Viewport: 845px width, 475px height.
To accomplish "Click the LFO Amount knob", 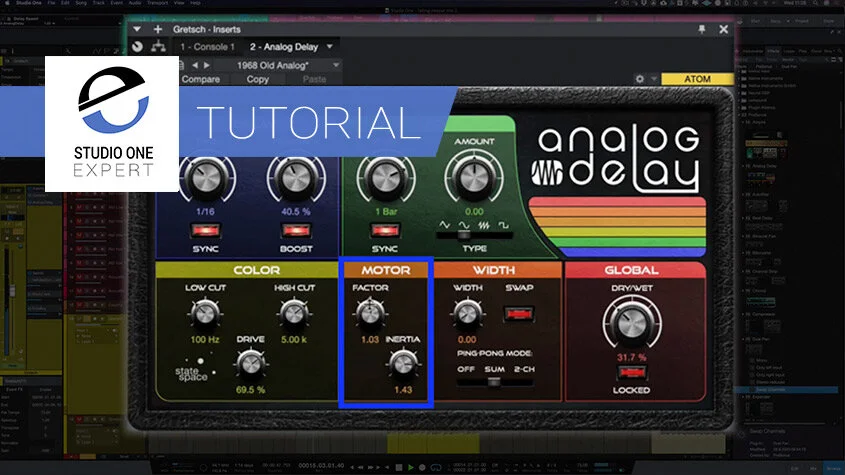I will tap(474, 177).
